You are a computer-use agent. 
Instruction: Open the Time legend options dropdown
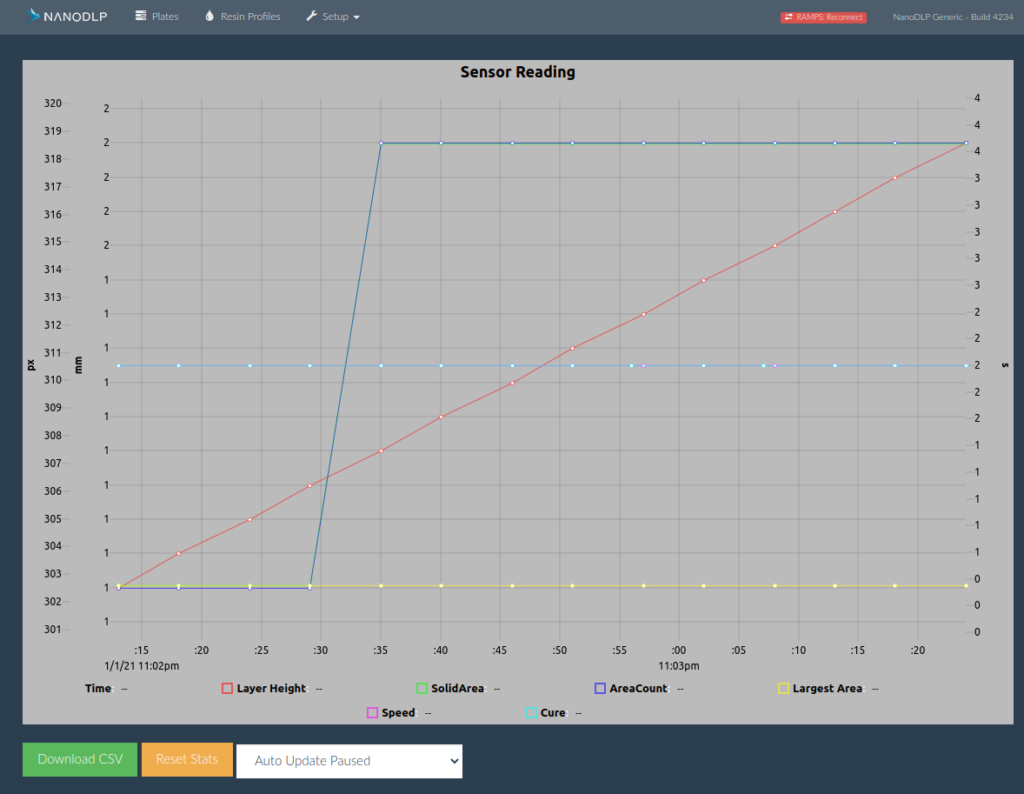[x=124, y=688]
